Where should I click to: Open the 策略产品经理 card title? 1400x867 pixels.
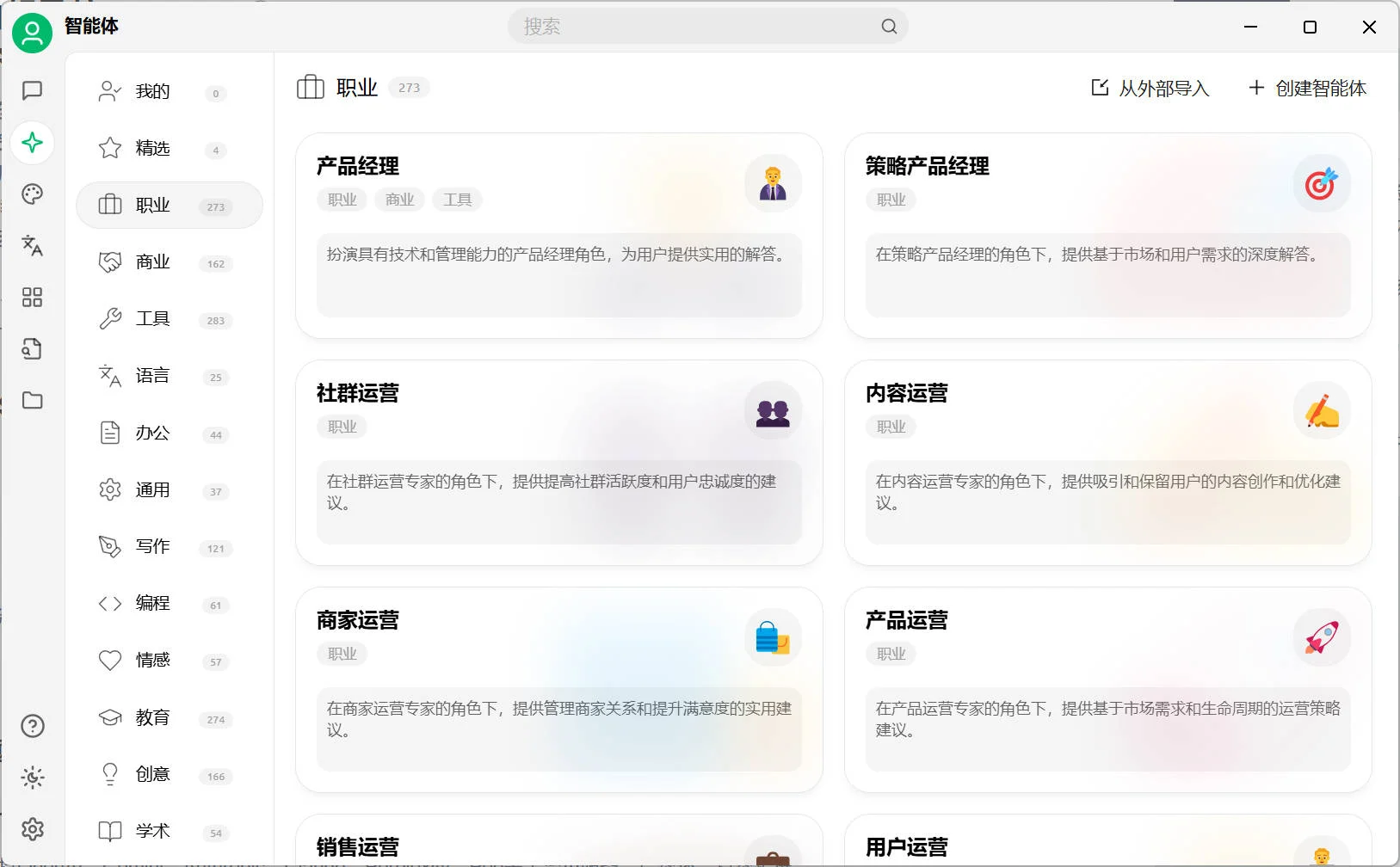[928, 166]
